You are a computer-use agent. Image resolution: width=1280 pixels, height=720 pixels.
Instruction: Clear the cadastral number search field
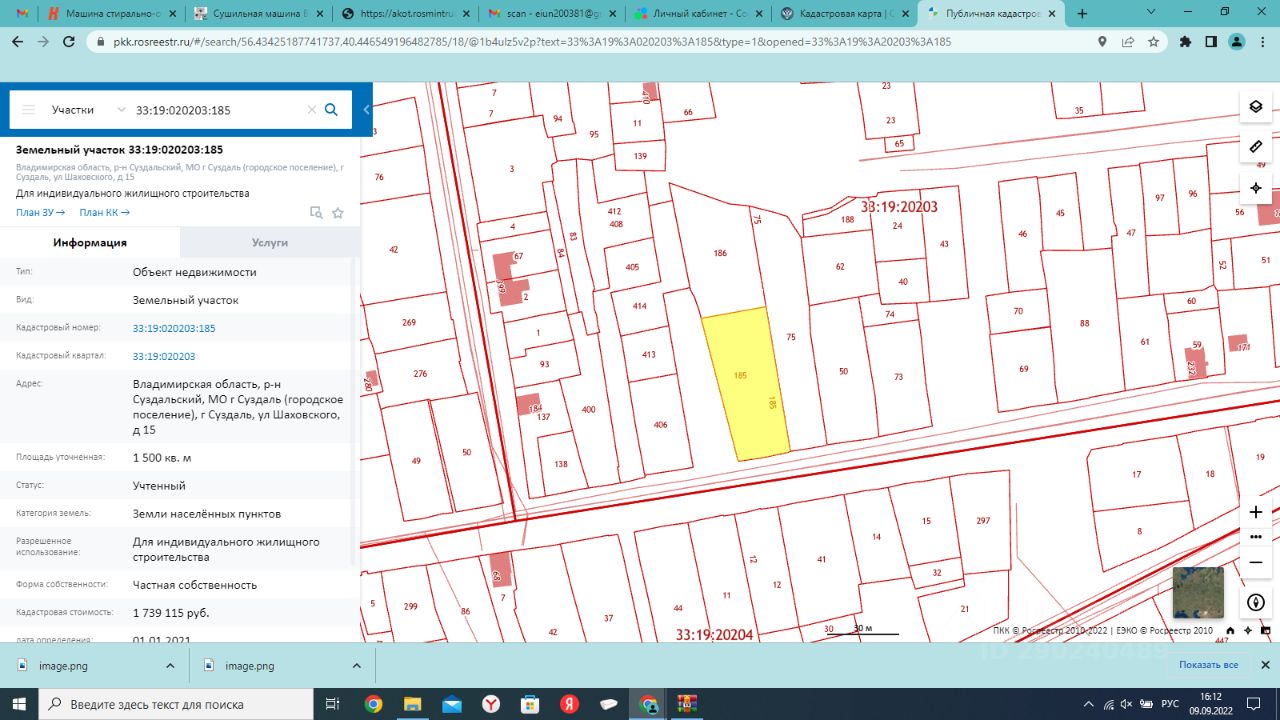coord(311,110)
